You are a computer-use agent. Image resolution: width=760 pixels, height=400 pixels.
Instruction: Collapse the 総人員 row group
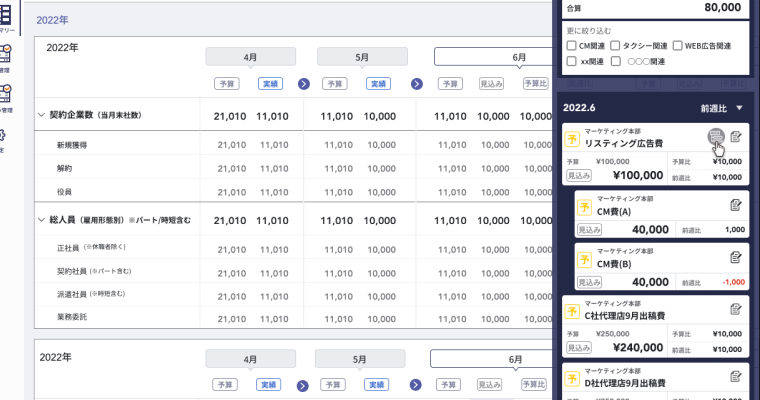[x=41, y=219]
